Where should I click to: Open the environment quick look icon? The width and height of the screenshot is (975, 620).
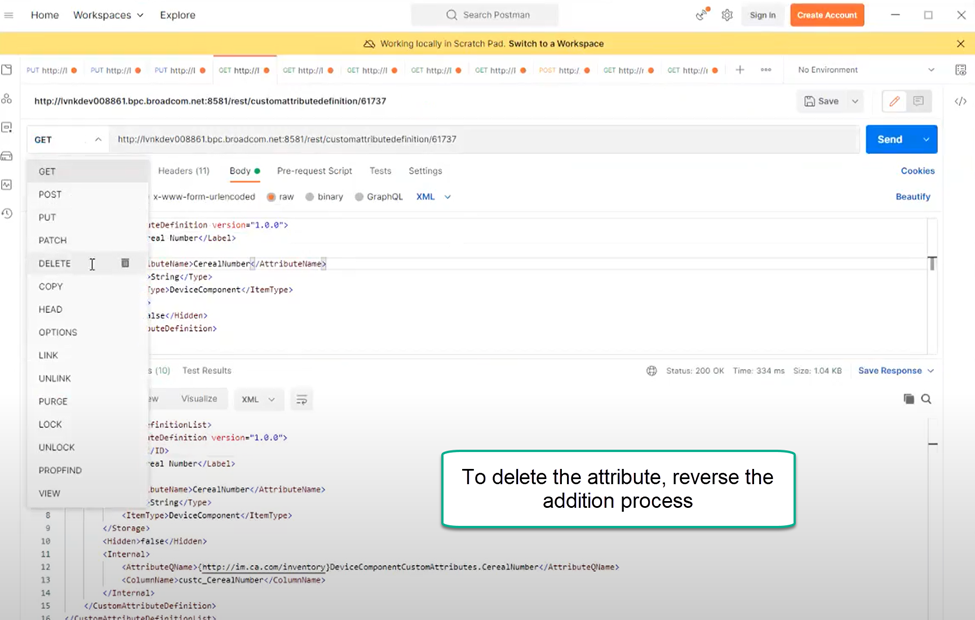pyautogui.click(x=961, y=70)
